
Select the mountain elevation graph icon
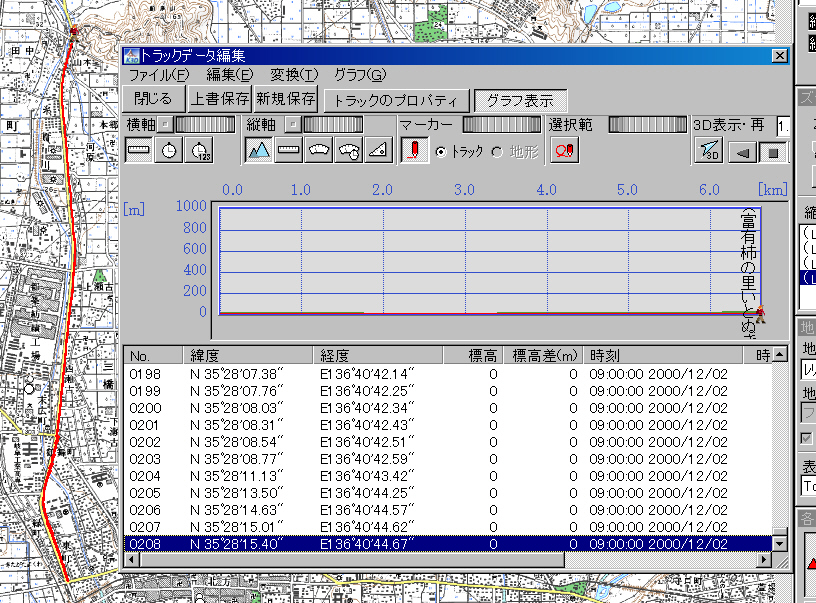[x=259, y=150]
